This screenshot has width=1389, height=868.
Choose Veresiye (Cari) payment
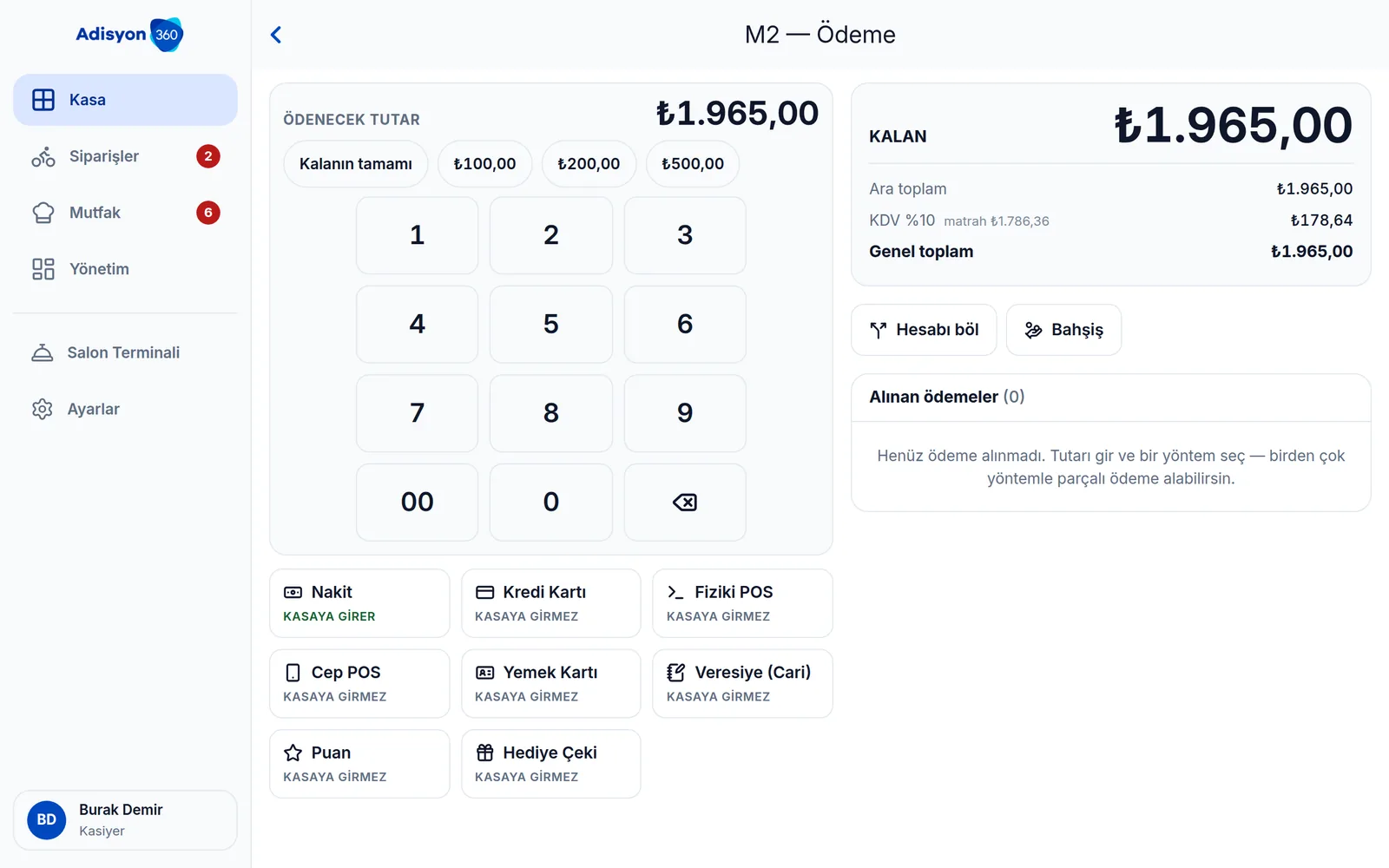(742, 684)
